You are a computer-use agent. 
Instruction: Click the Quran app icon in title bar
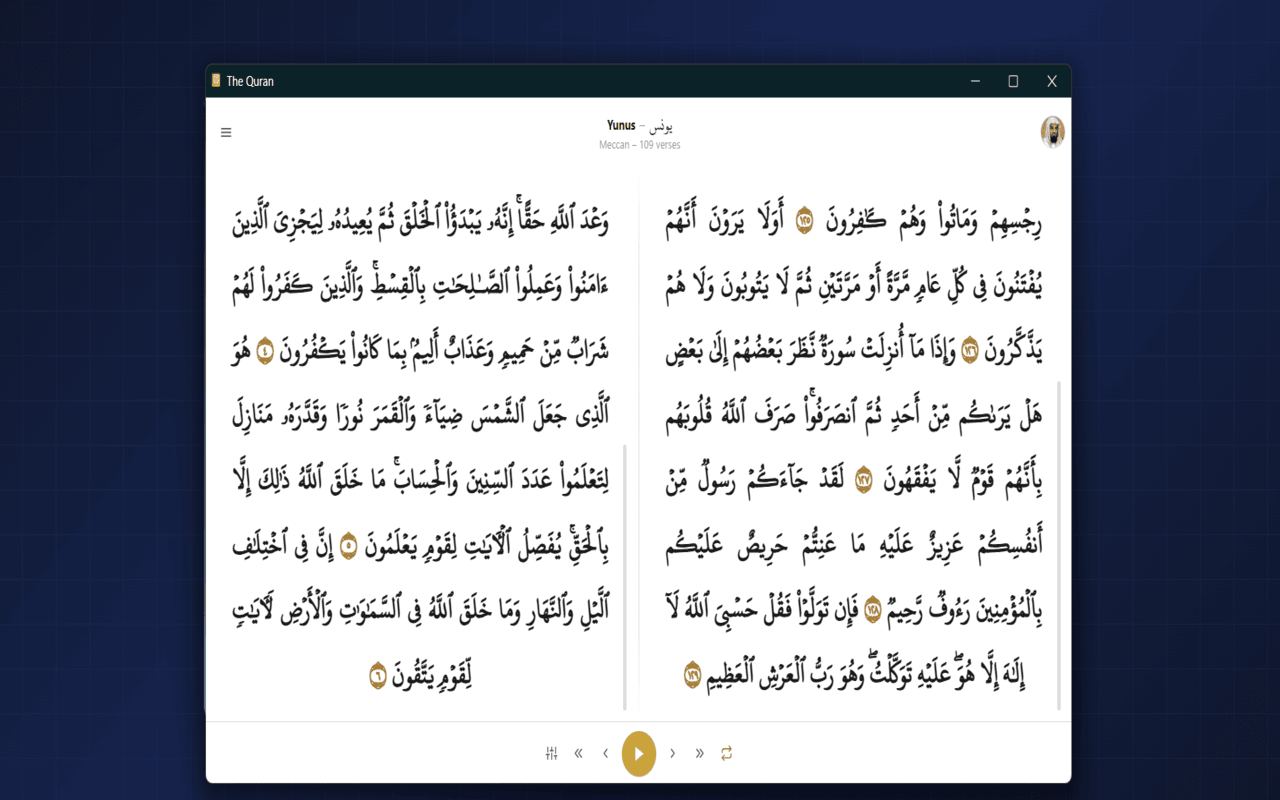(216, 81)
